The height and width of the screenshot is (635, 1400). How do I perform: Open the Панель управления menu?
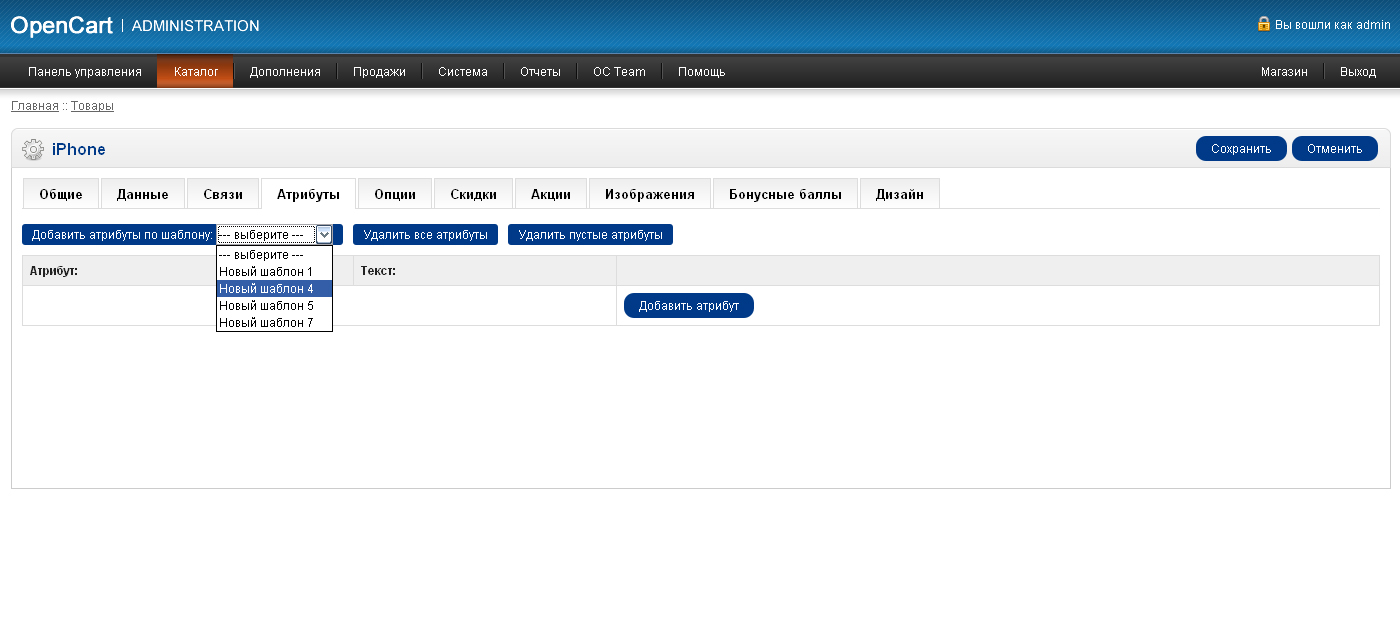tap(85, 72)
